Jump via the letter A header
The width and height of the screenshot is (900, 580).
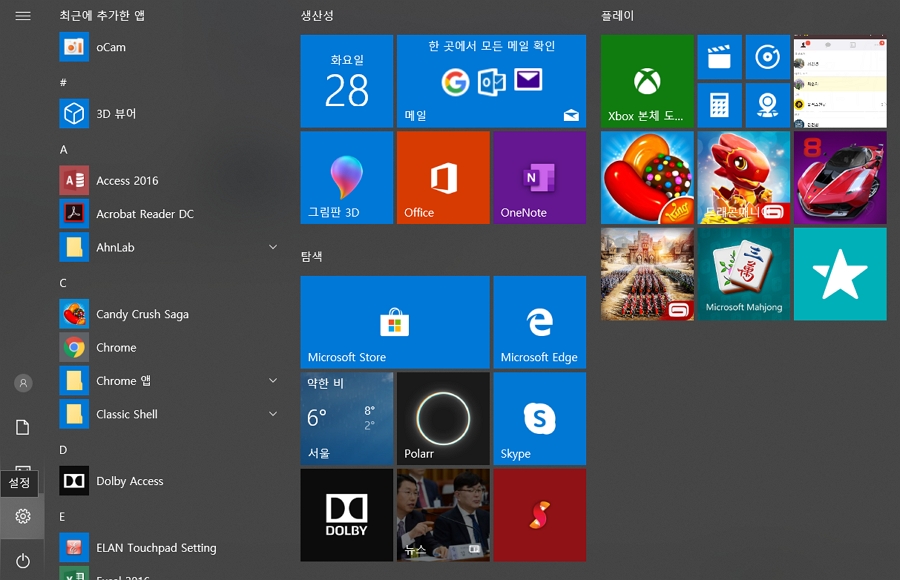click(x=64, y=149)
